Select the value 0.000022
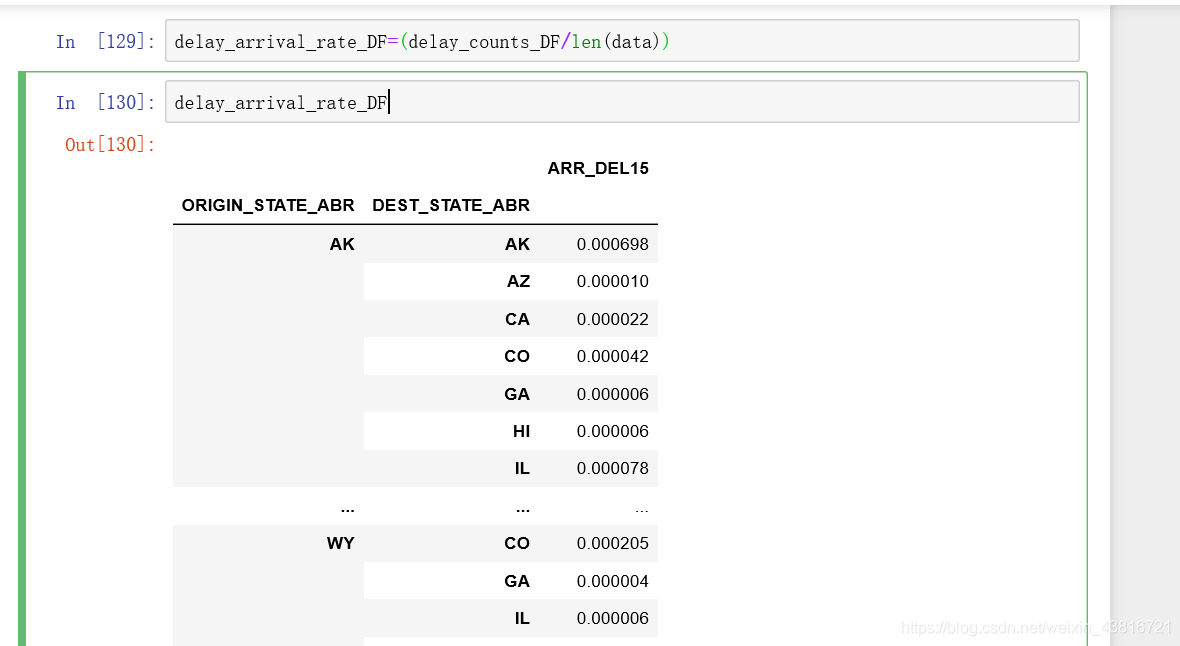 click(x=613, y=319)
